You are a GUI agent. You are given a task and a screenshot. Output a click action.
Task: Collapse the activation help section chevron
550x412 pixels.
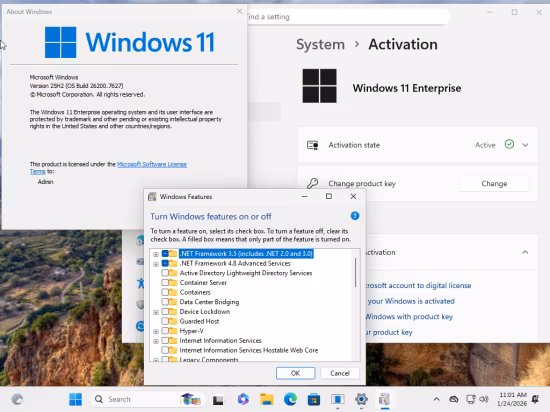click(525, 252)
